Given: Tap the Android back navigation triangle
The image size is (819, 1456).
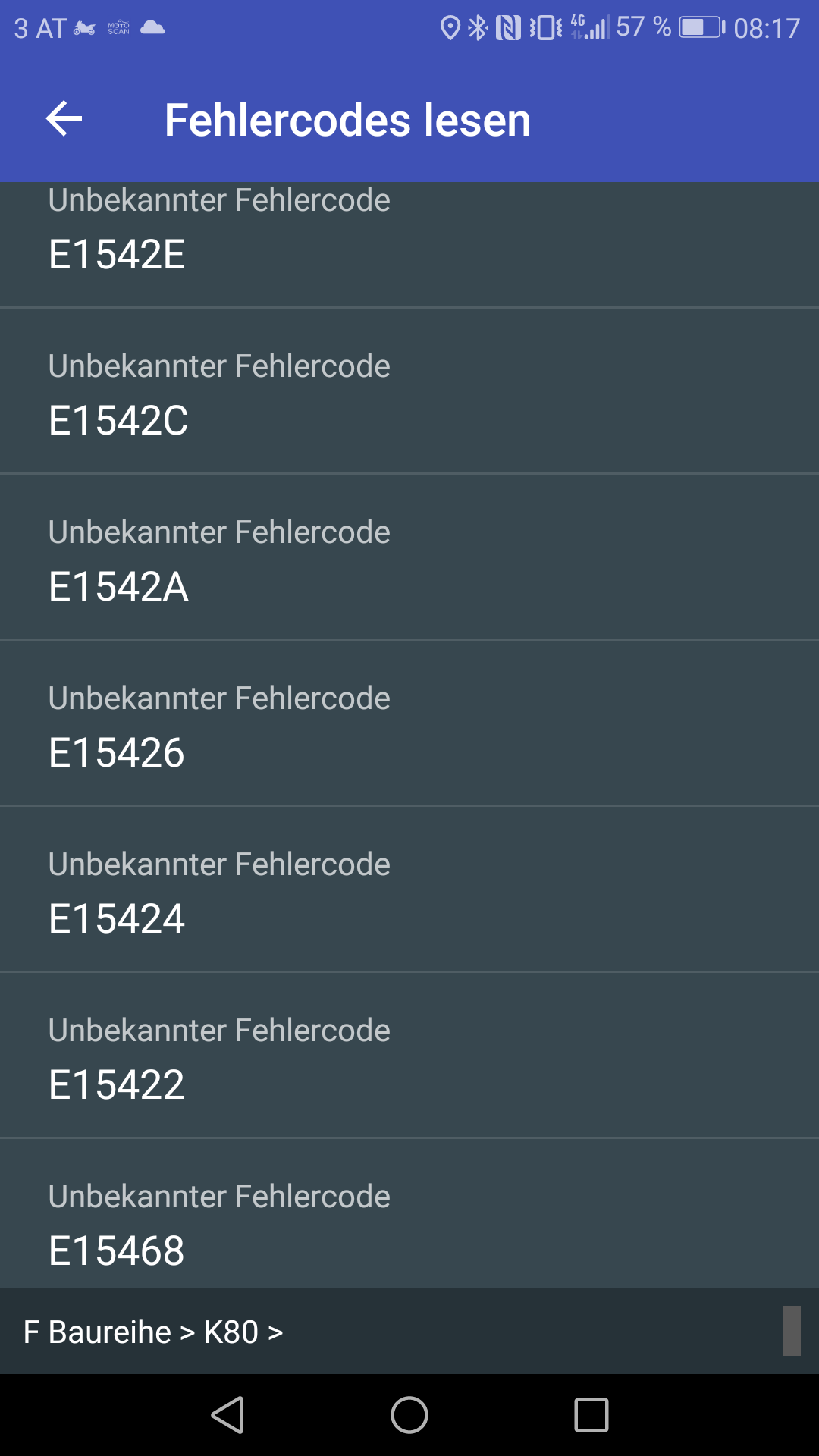Looking at the screenshot, I should 227,1415.
